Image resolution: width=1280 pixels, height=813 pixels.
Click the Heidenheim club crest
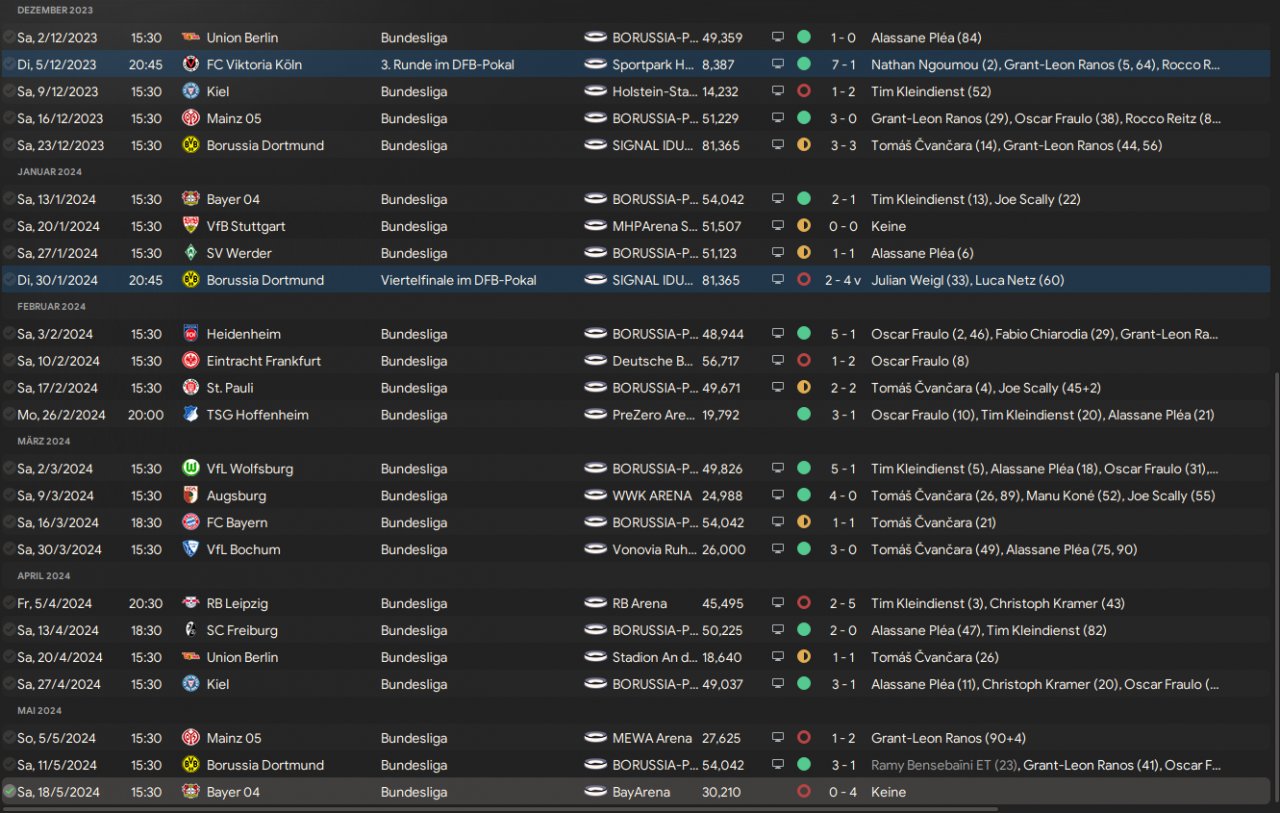[x=191, y=335]
